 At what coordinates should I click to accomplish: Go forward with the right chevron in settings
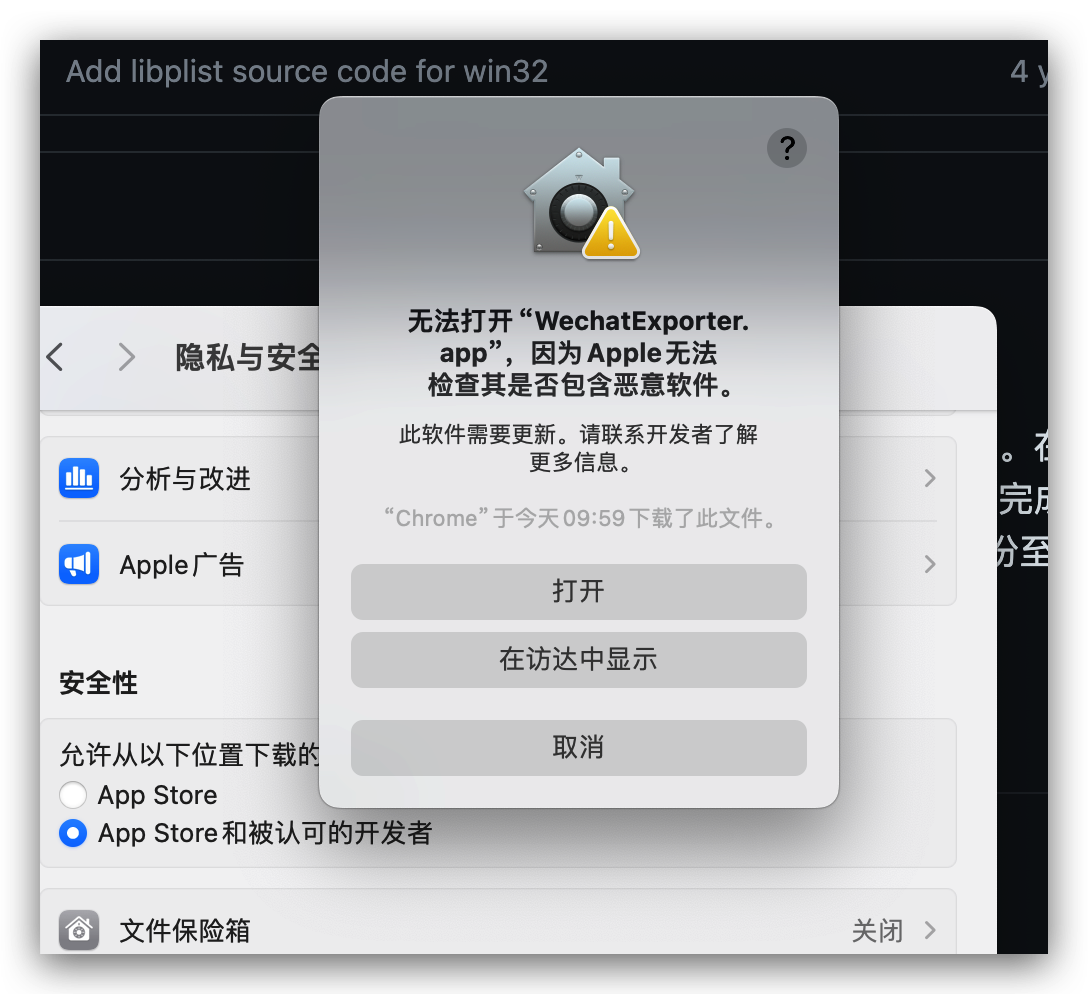[126, 357]
